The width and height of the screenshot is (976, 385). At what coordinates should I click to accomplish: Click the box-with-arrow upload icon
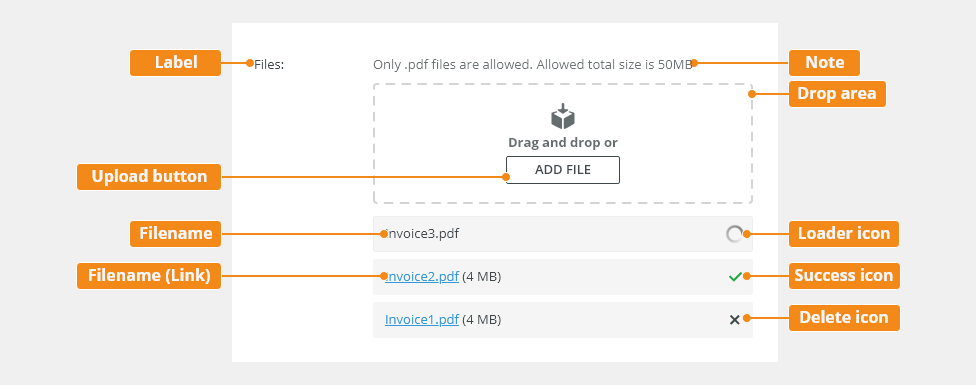[563, 116]
